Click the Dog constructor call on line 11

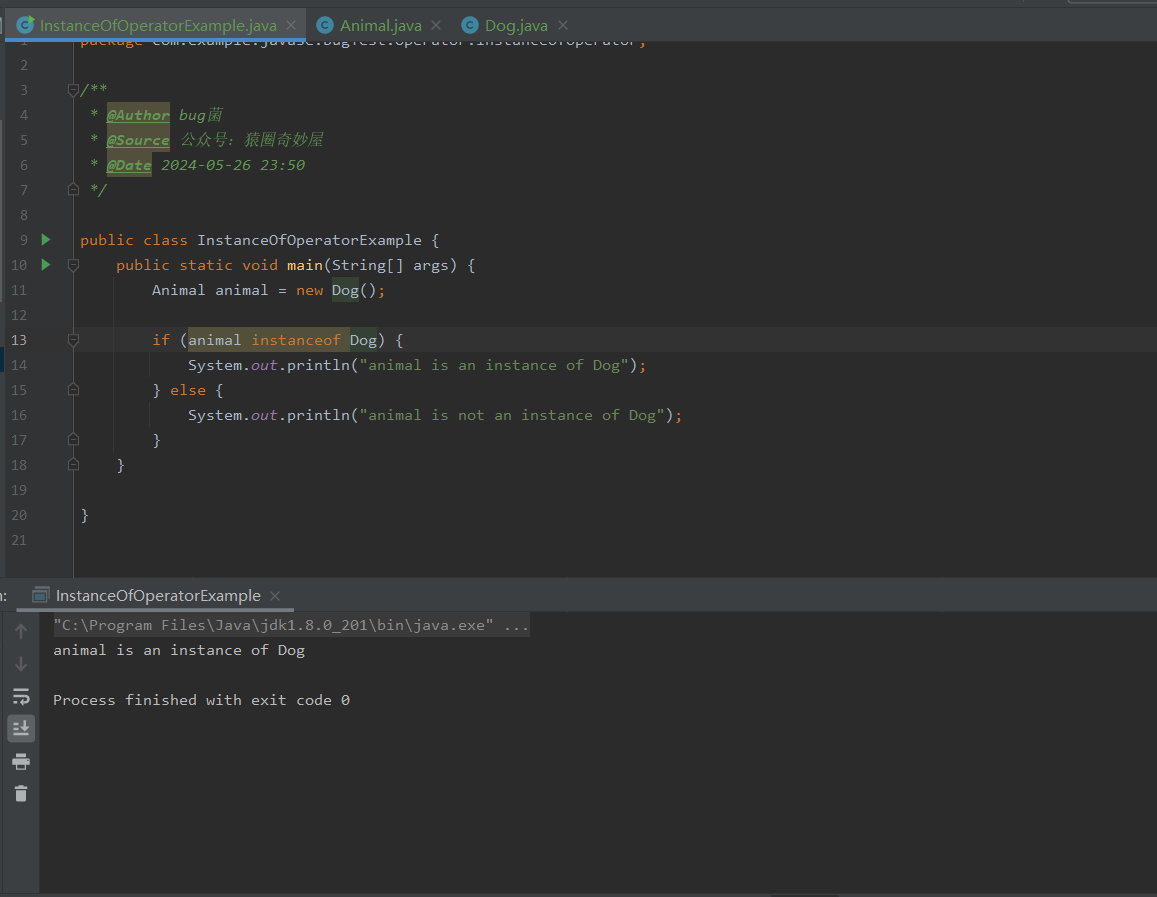point(345,290)
